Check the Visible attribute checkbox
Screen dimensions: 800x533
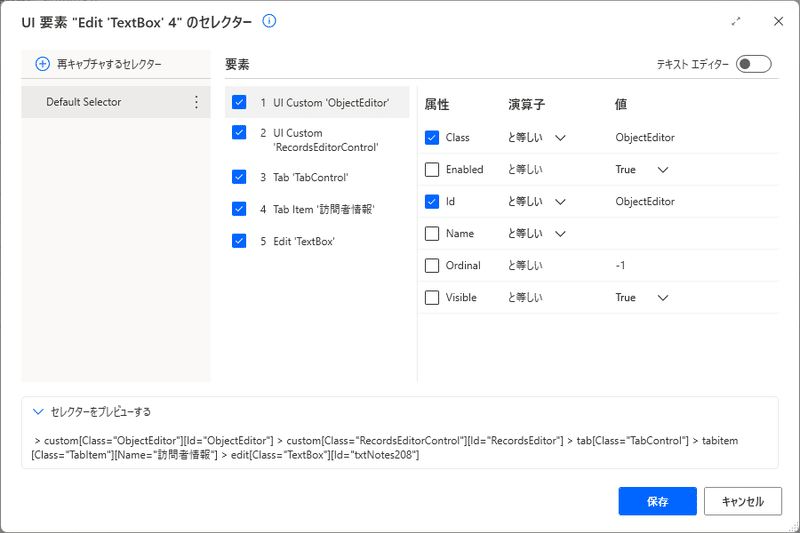[432, 297]
